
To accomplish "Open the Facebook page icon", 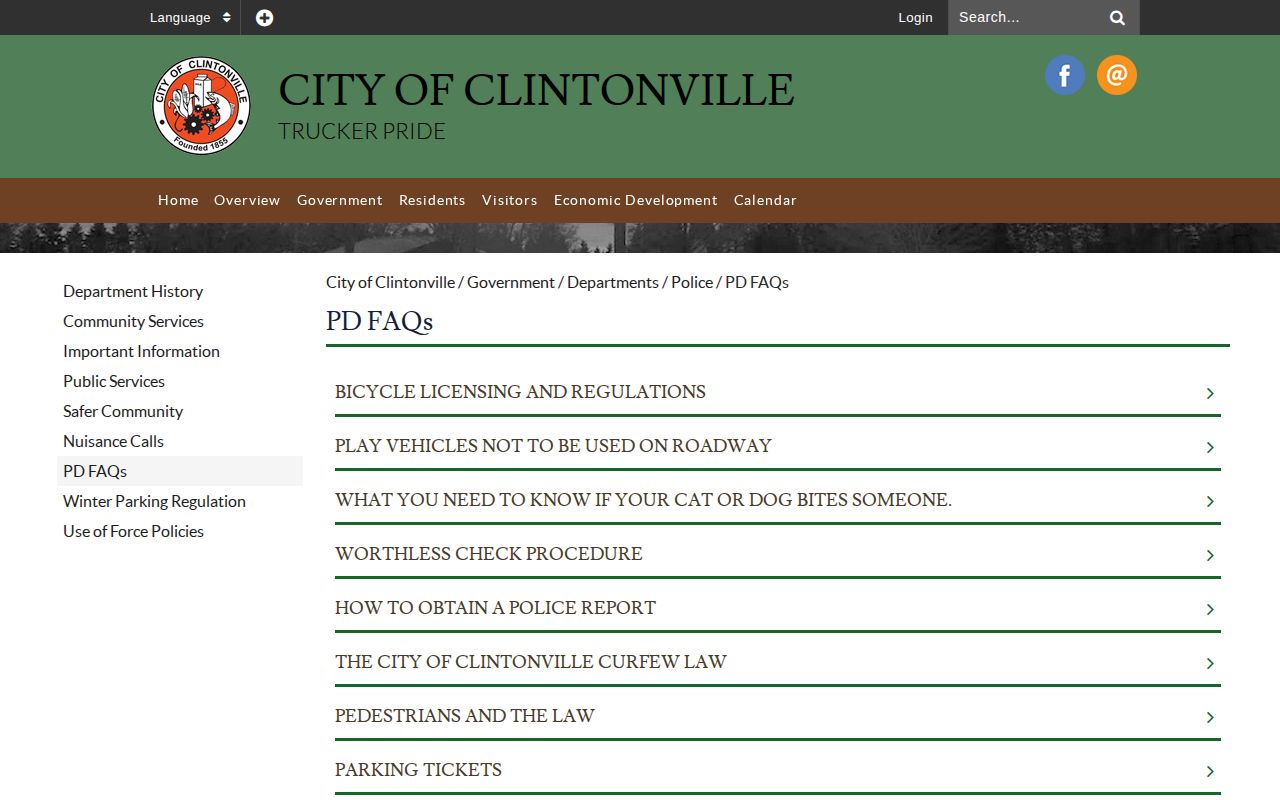I will click(1065, 75).
